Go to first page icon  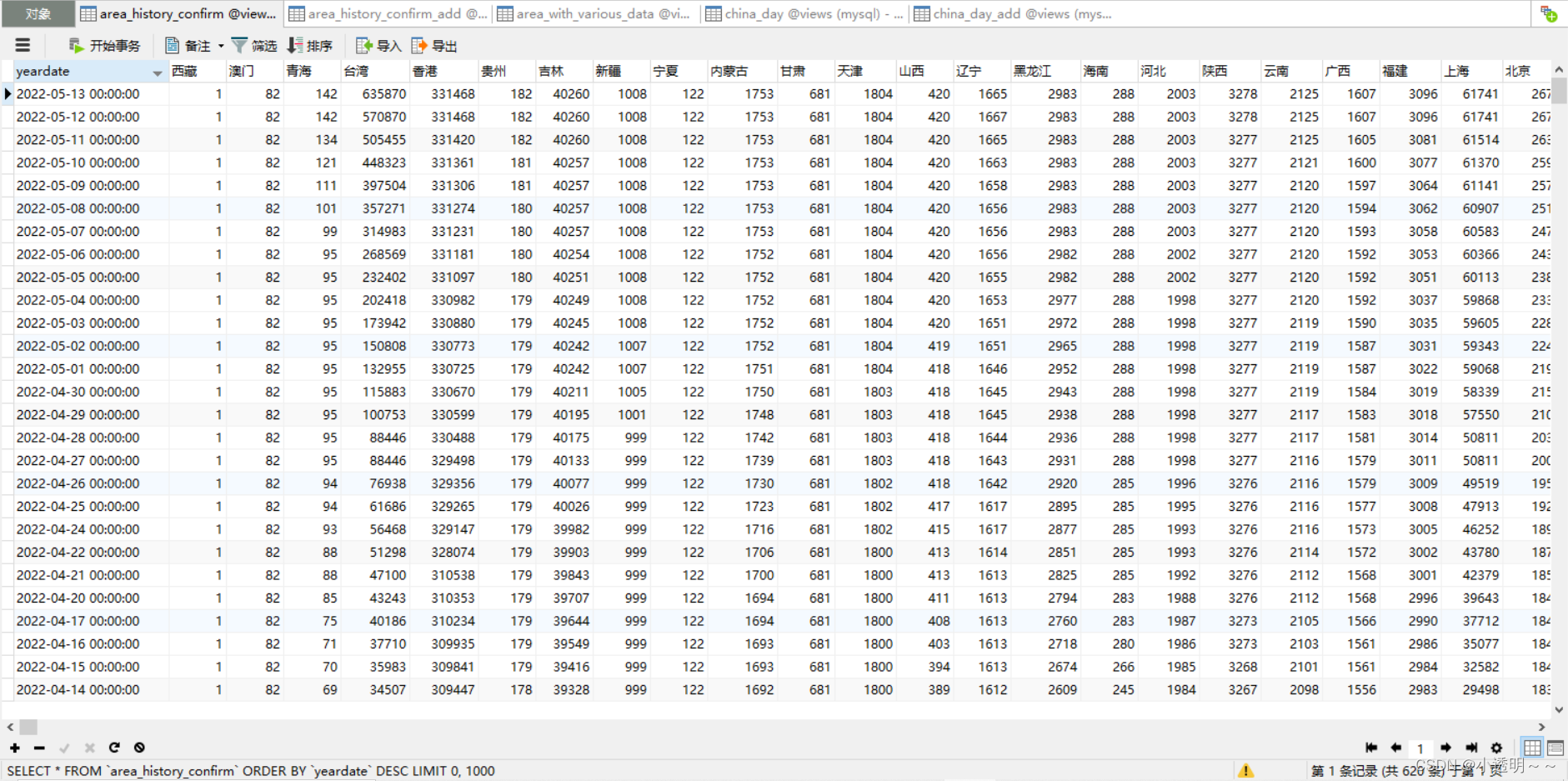coord(1371,748)
